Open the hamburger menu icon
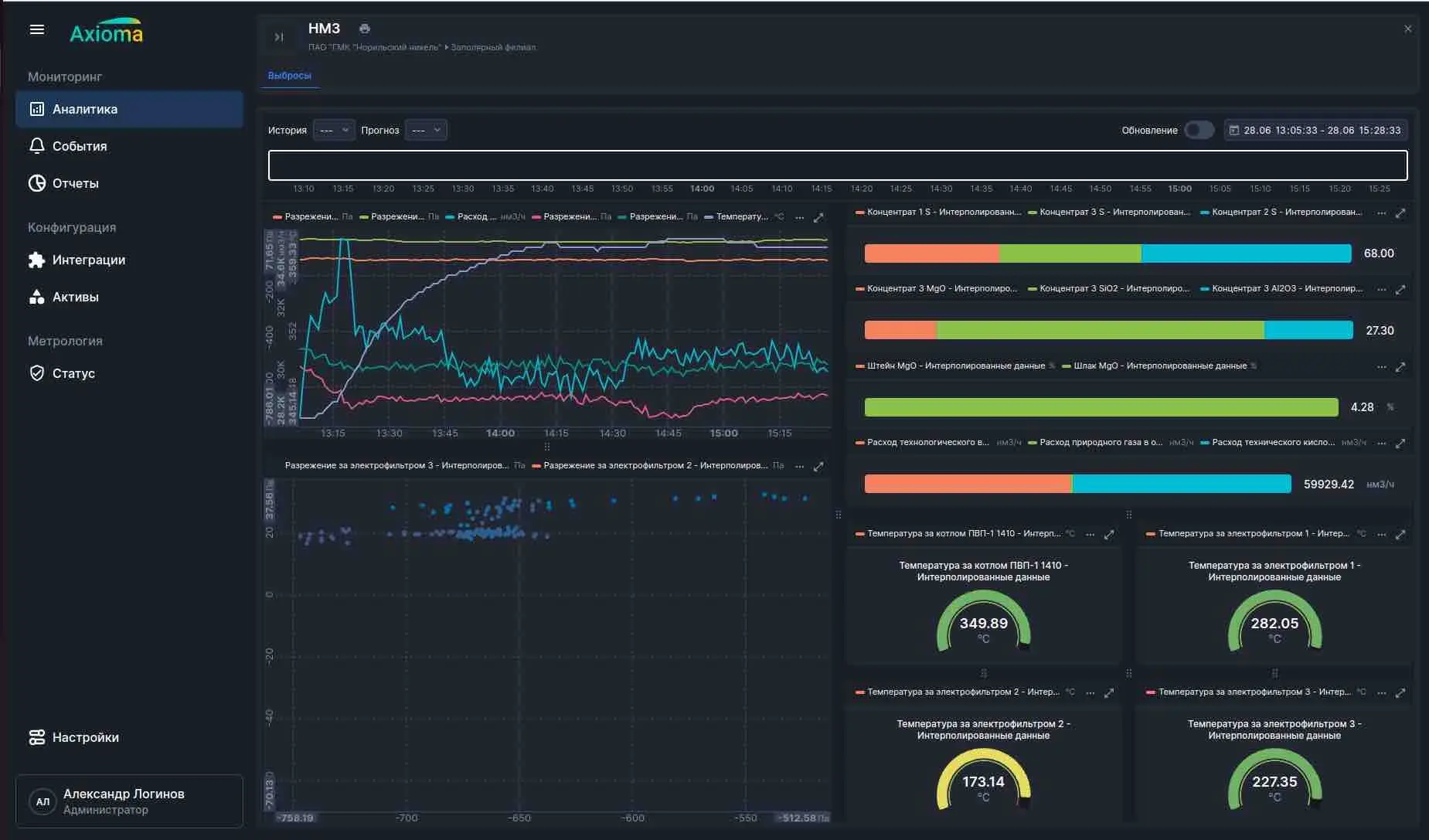Viewport: 1429px width, 840px height. pos(36,29)
